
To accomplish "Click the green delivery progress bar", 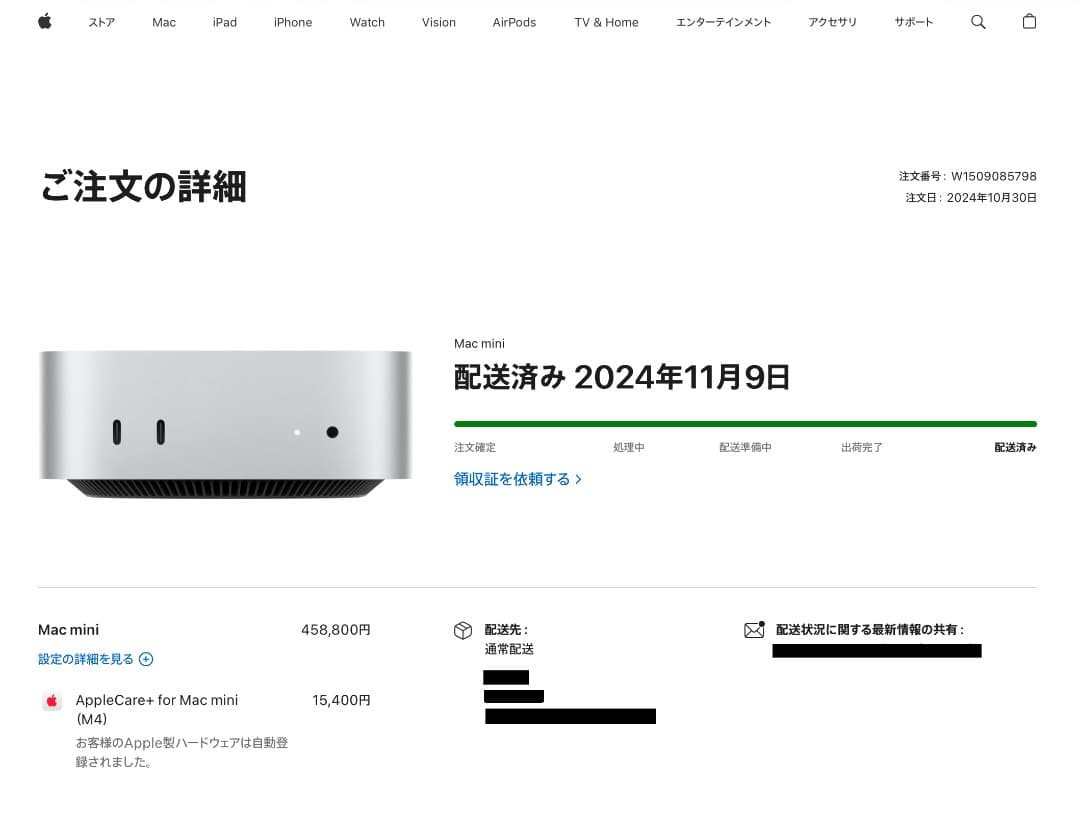I will tap(745, 423).
